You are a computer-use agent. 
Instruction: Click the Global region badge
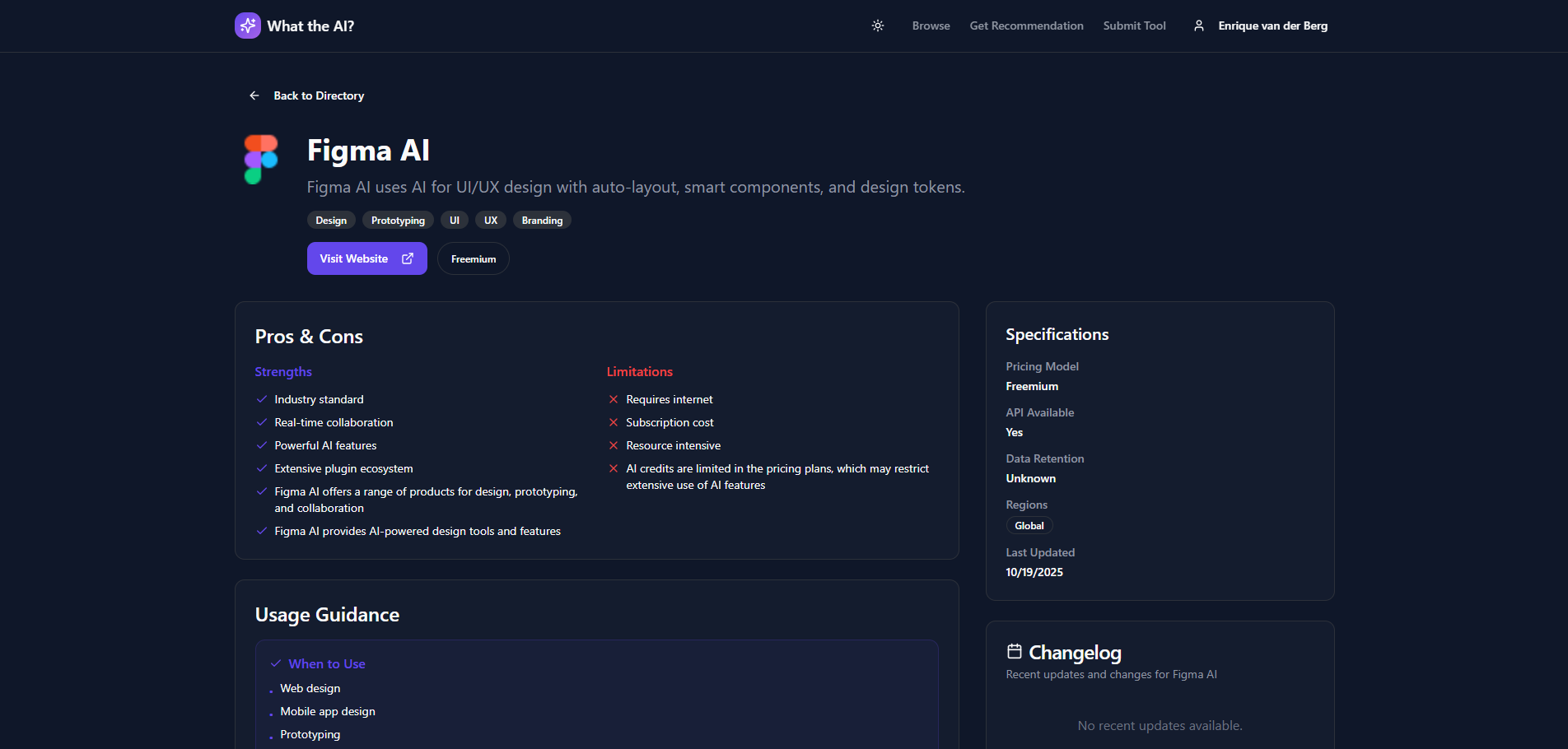[x=1029, y=525]
